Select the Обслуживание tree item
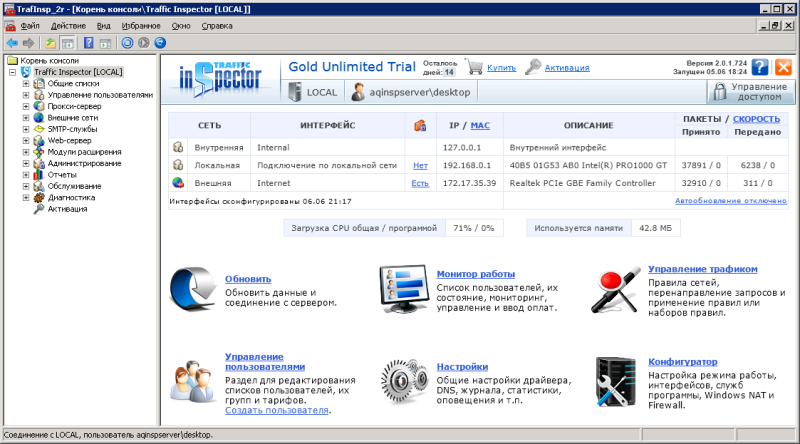 pos(74,186)
